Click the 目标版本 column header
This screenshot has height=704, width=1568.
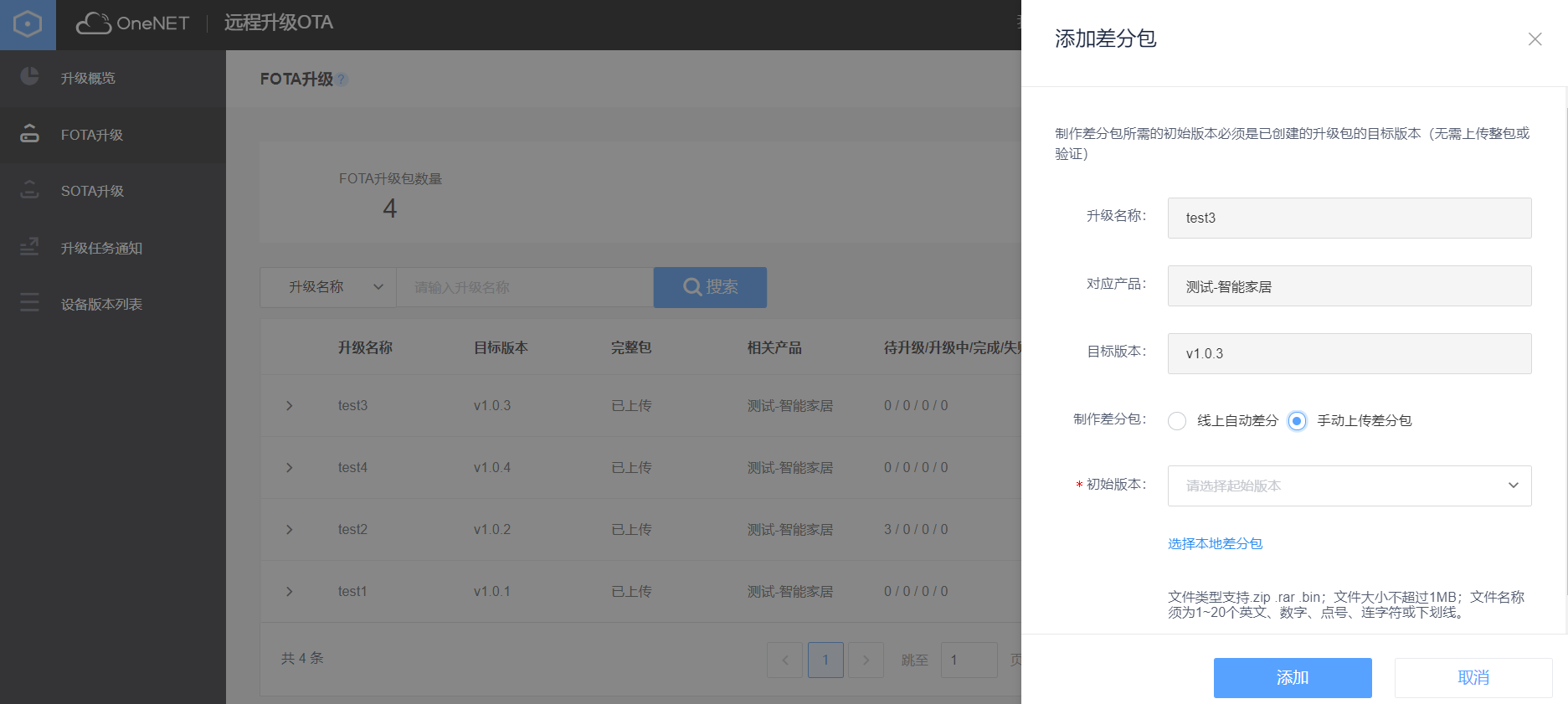(501, 347)
